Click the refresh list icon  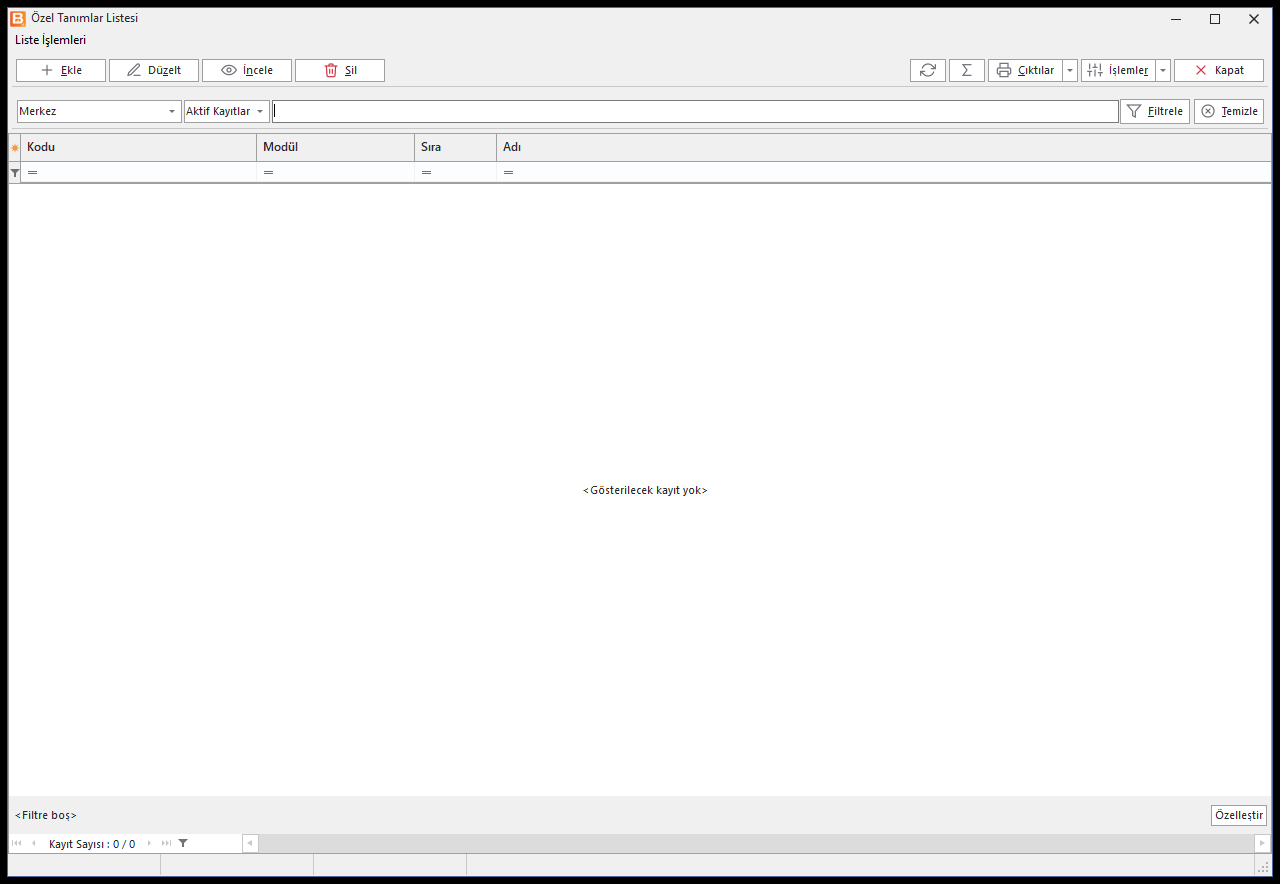(928, 70)
